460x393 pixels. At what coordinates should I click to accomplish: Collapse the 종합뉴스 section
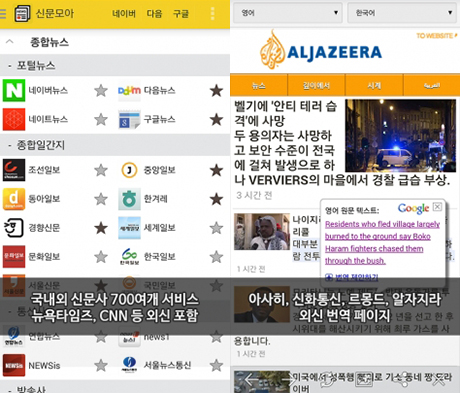pyautogui.click(x=10, y=42)
